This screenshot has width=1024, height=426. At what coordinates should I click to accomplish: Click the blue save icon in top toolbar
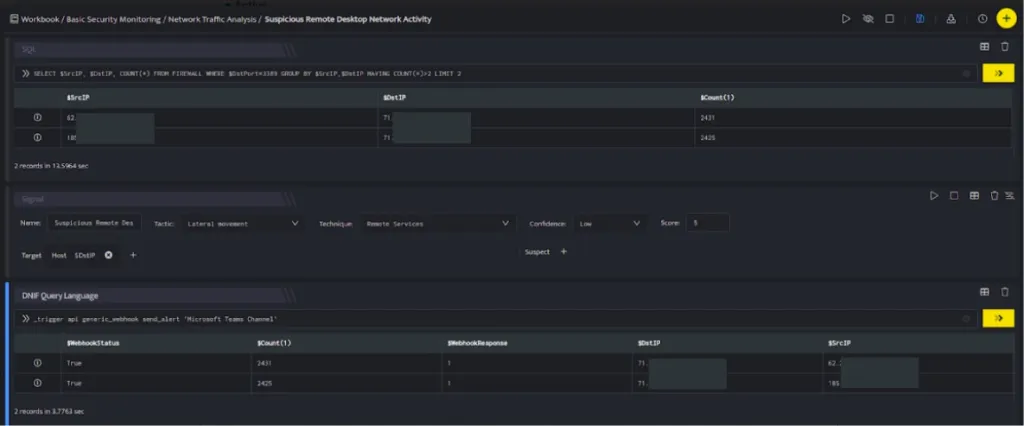point(920,19)
